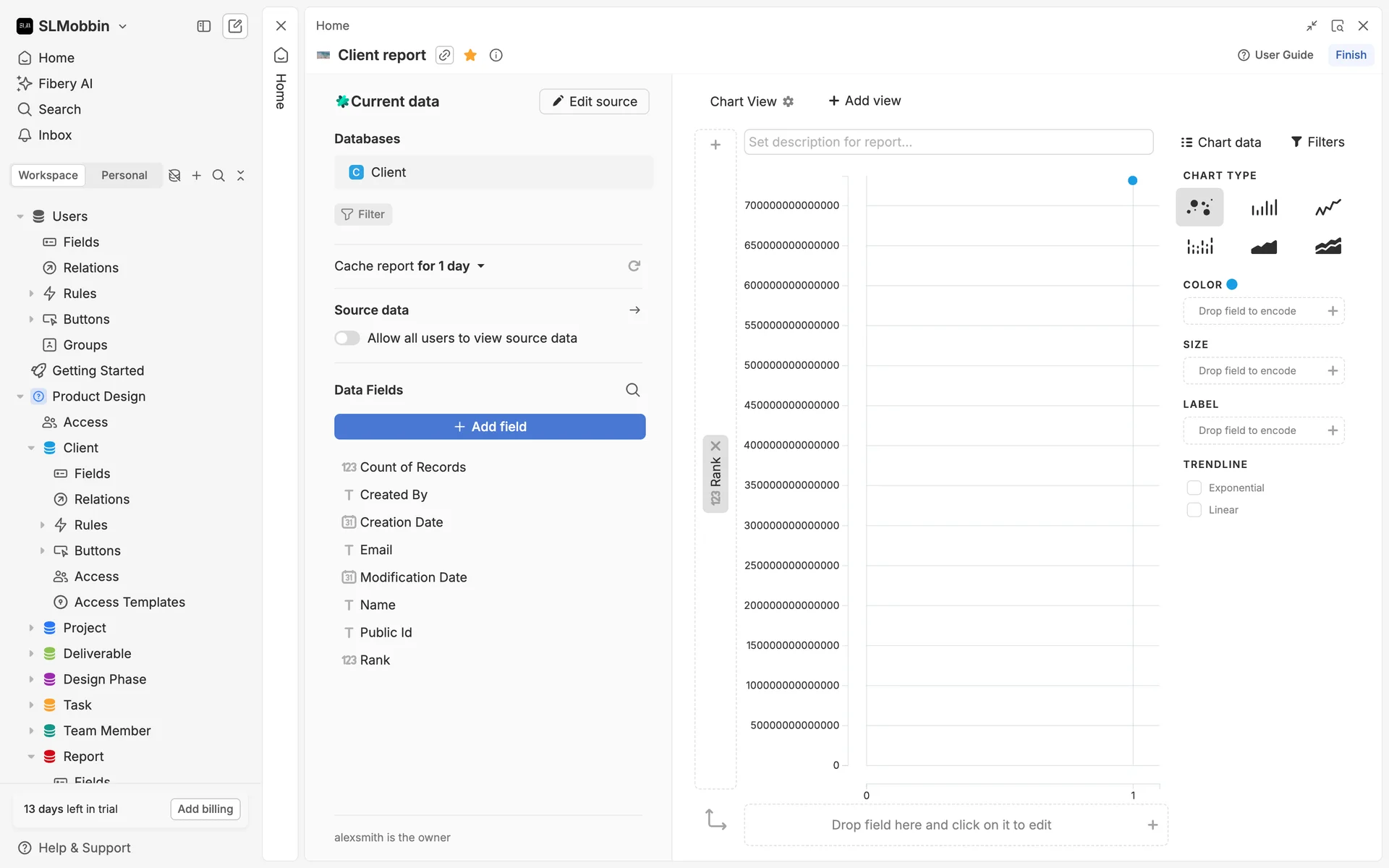Select the scatter plot chart type
The height and width of the screenshot is (868, 1389).
click(1199, 208)
